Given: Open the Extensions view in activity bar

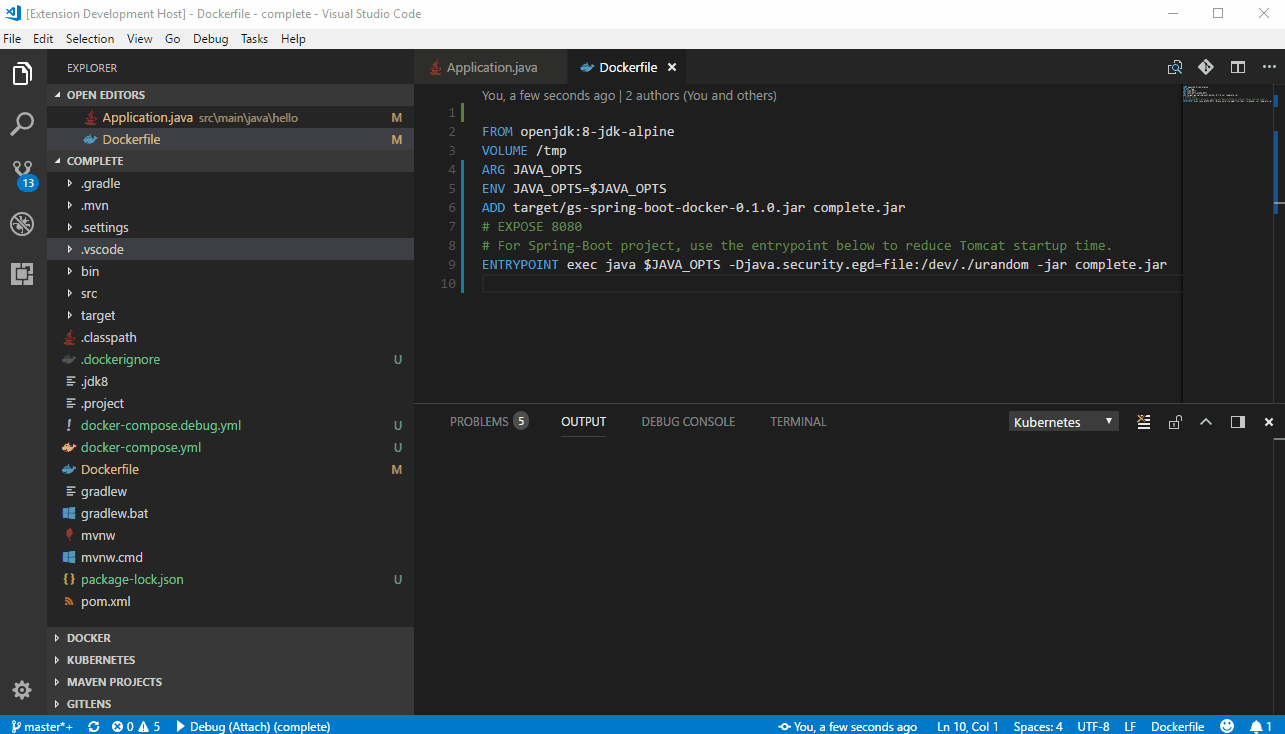Looking at the screenshot, I should pos(22,274).
